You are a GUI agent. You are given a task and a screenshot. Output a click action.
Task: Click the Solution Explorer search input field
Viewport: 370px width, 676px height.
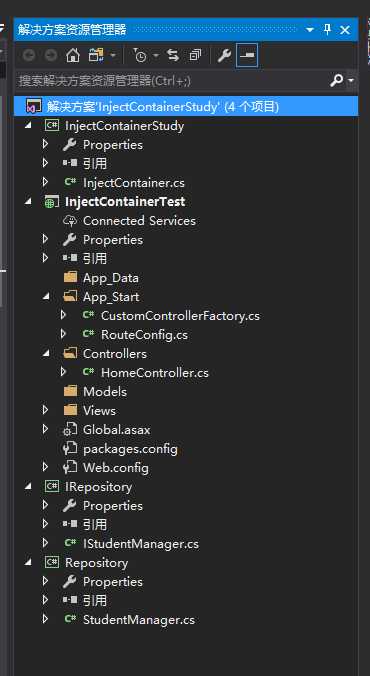click(x=171, y=80)
